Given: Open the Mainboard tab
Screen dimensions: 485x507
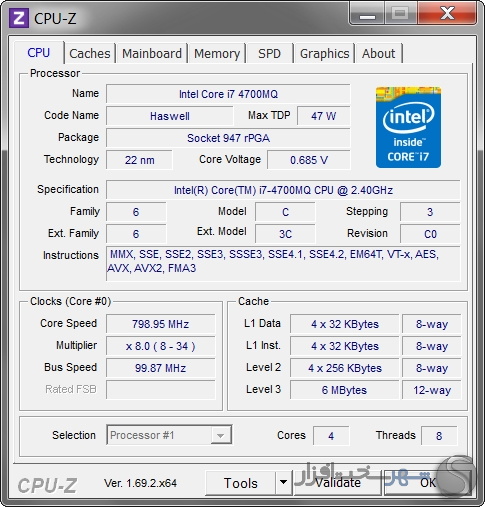Looking at the screenshot, I should click(152, 53).
